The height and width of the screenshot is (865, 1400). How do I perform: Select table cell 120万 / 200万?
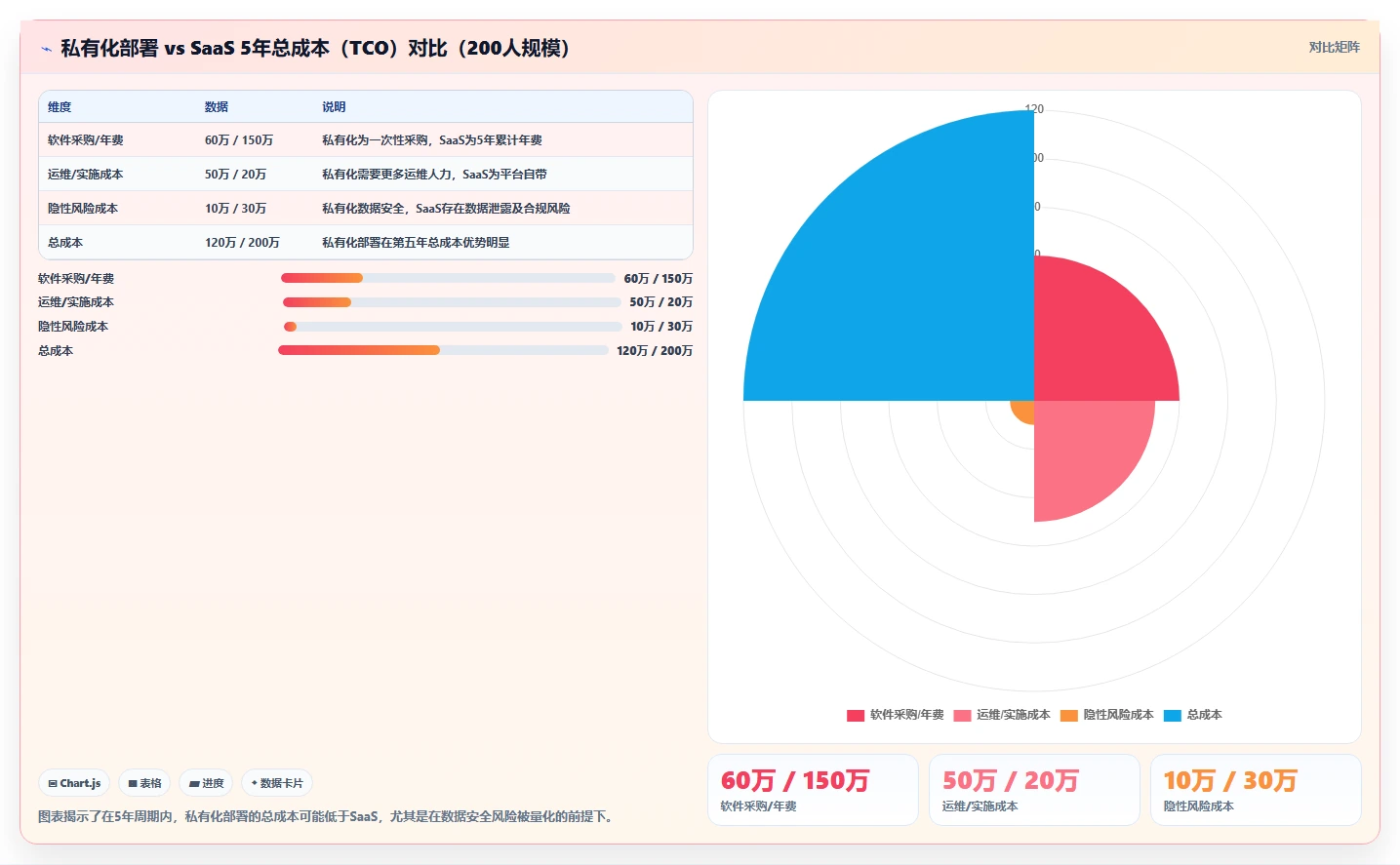(x=242, y=243)
